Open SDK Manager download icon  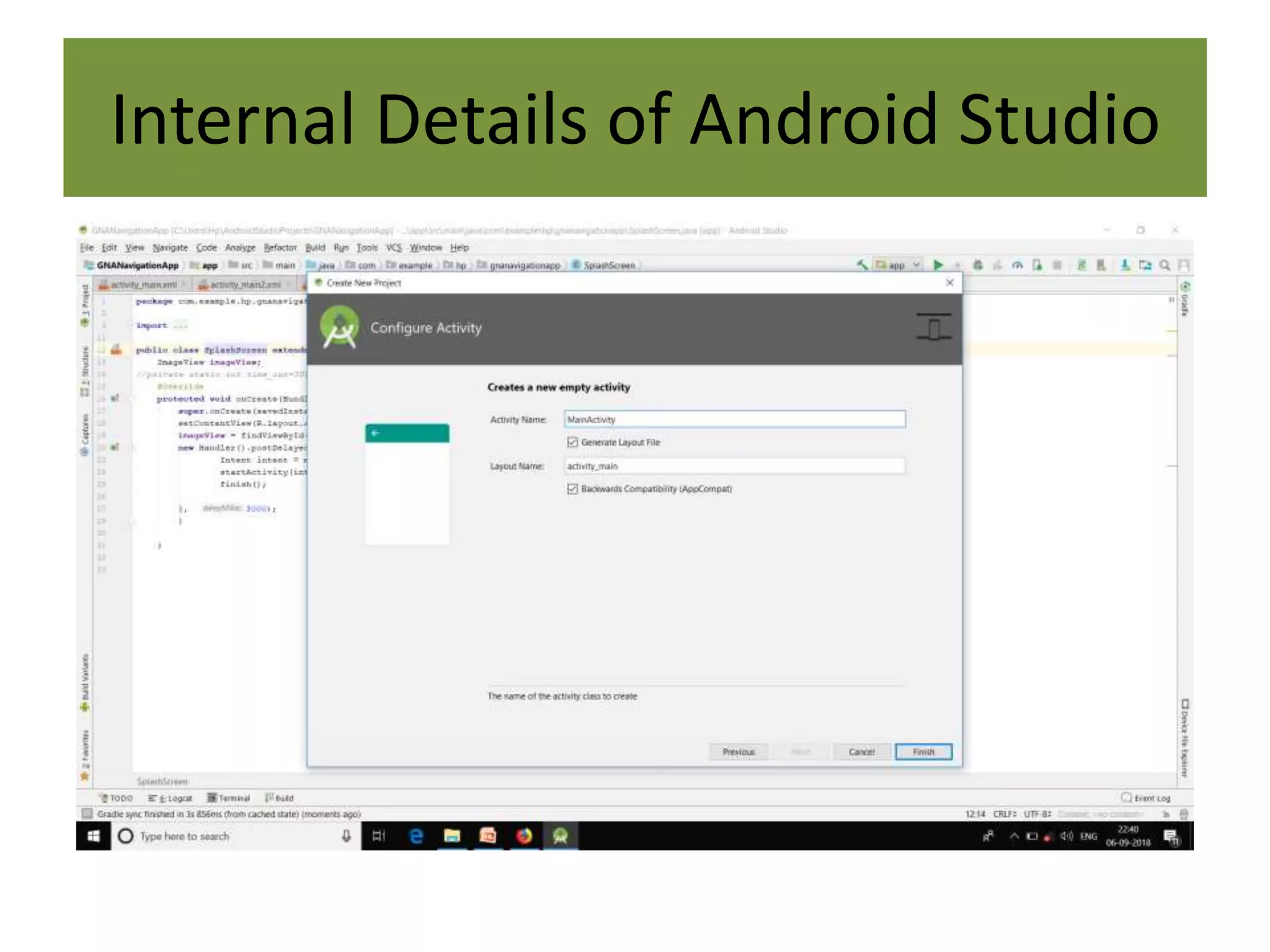[x=1125, y=265]
